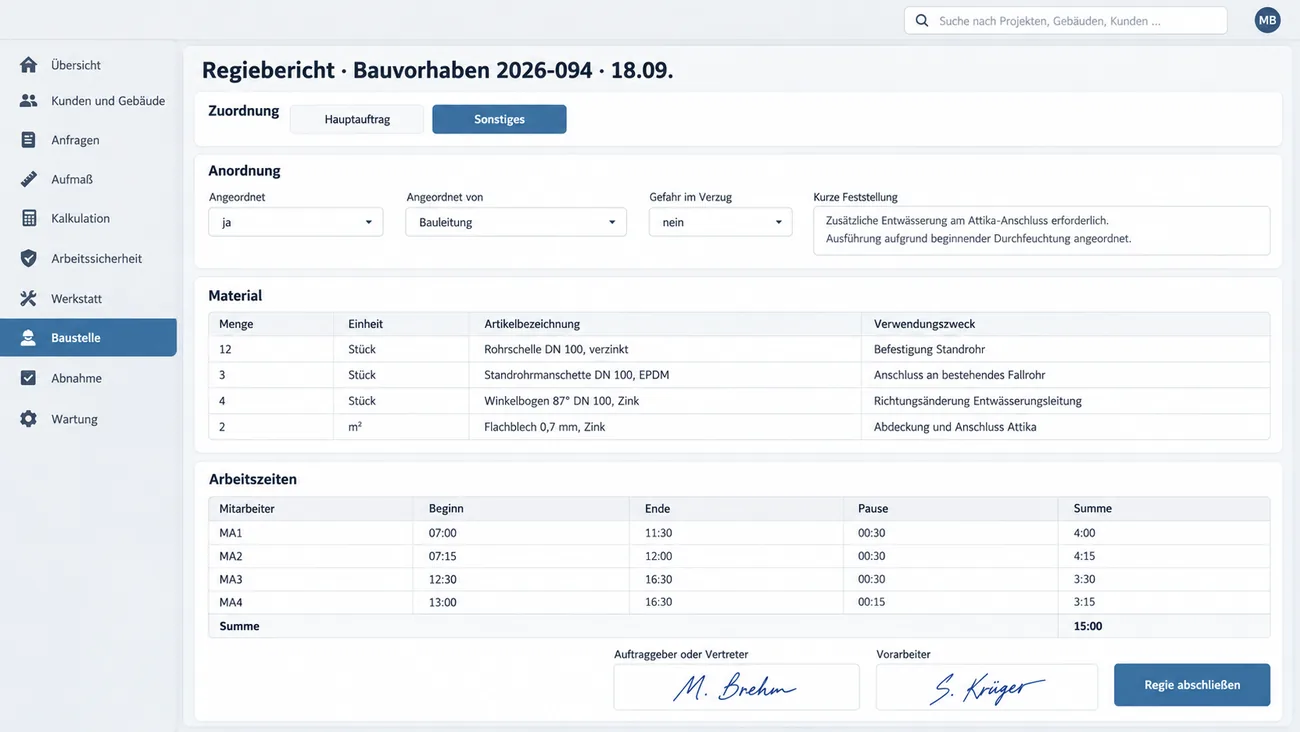This screenshot has height=732, width=1300.
Task: Click the Pause column header
Action: [x=951, y=508]
